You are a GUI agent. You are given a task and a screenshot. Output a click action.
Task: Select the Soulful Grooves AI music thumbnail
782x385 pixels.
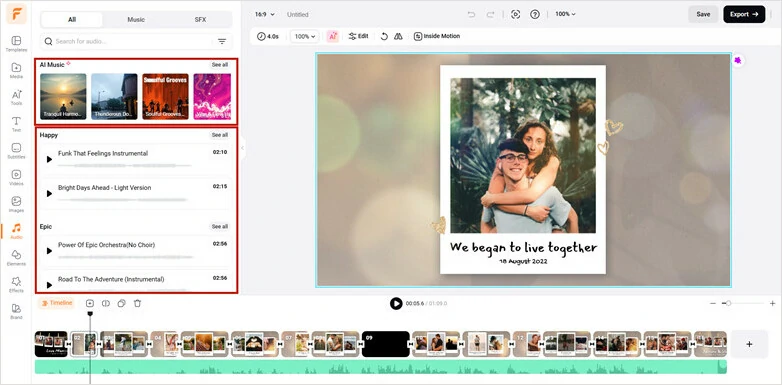point(166,97)
